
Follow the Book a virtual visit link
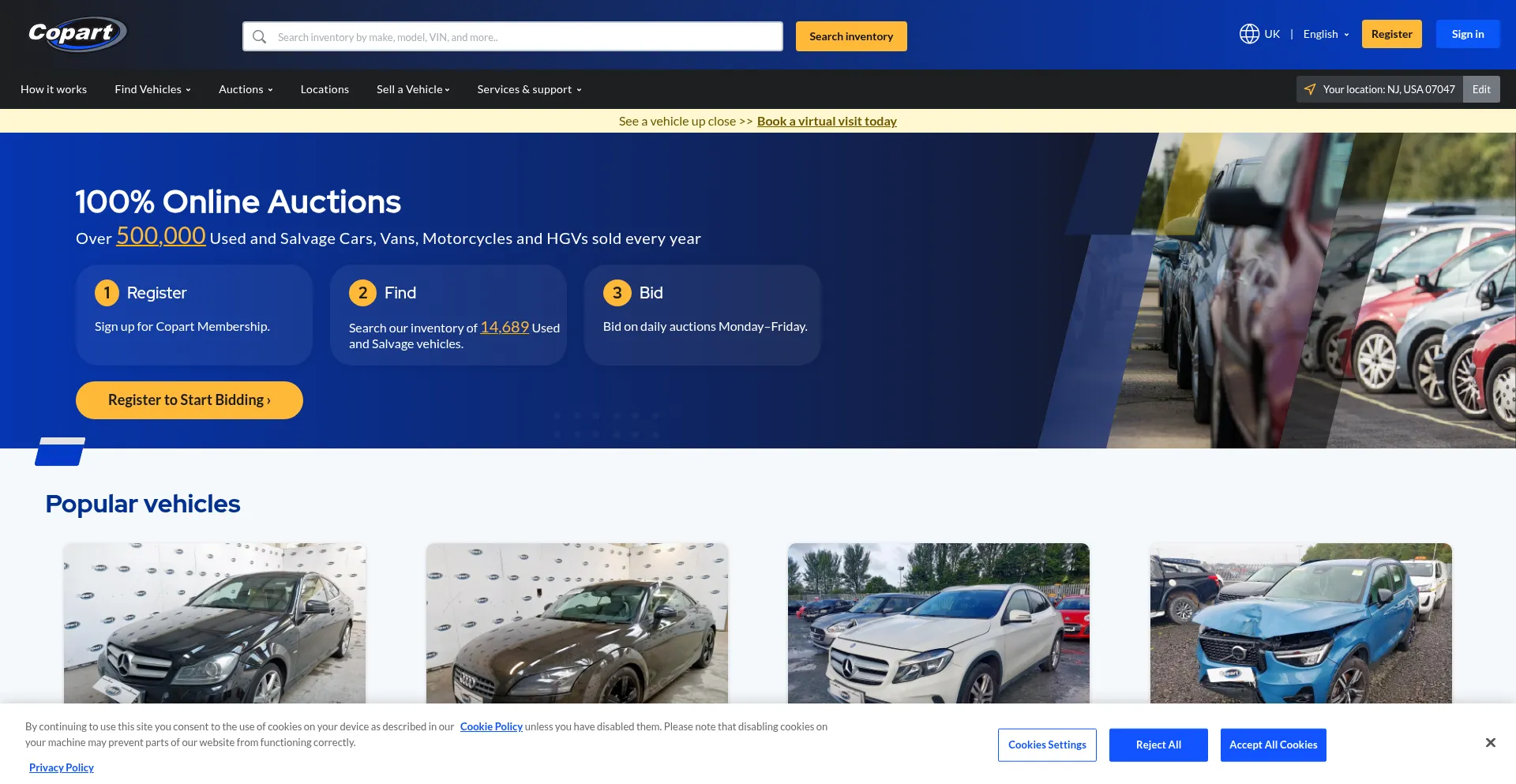(827, 122)
